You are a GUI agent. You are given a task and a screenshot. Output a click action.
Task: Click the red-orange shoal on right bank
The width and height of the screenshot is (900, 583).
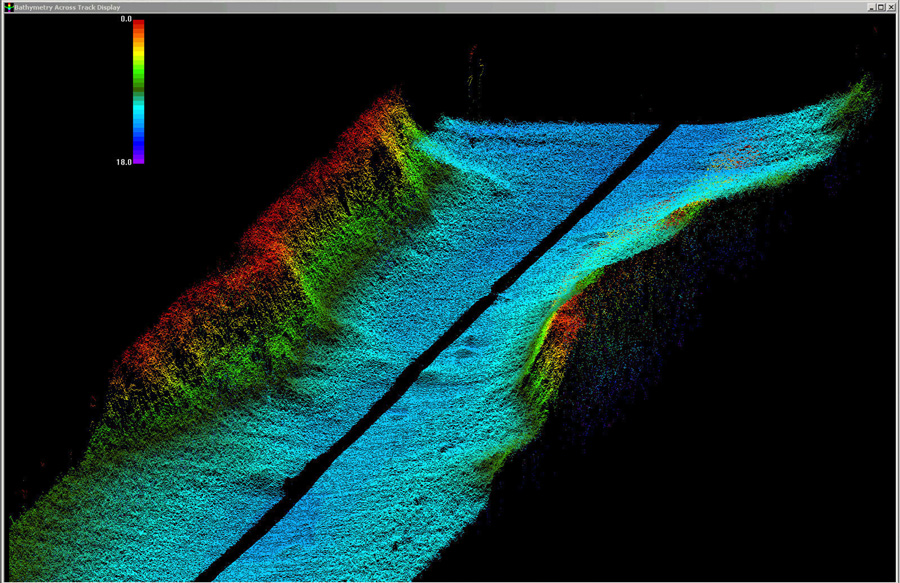(x=566, y=320)
